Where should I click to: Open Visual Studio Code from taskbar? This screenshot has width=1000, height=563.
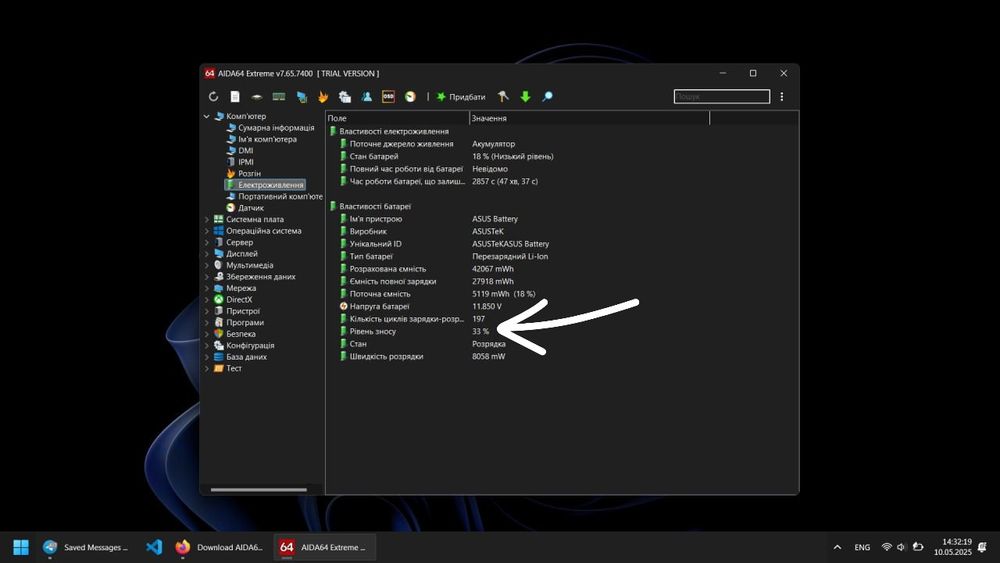pos(154,547)
